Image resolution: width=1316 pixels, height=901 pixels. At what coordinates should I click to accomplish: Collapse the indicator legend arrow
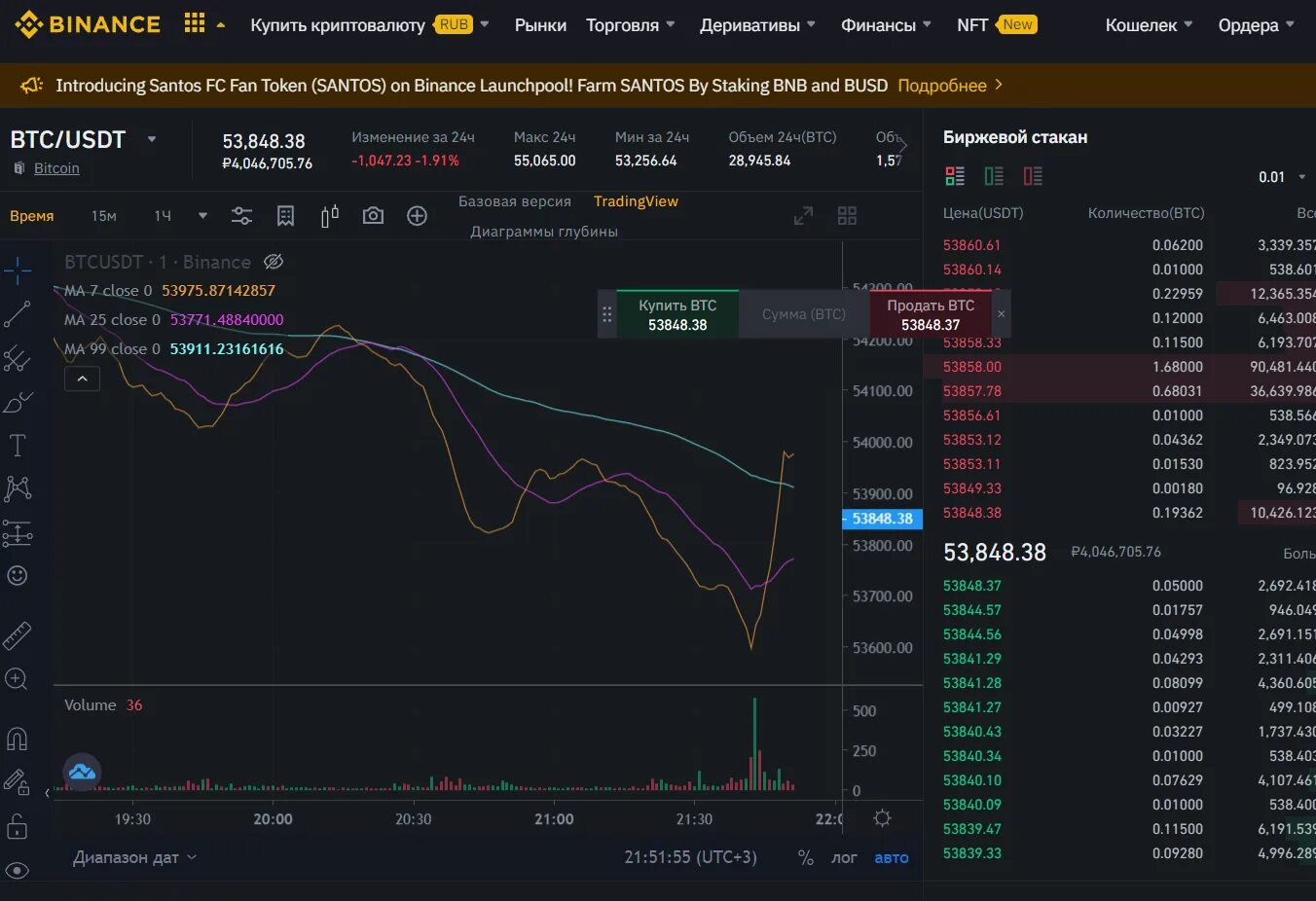click(82, 378)
